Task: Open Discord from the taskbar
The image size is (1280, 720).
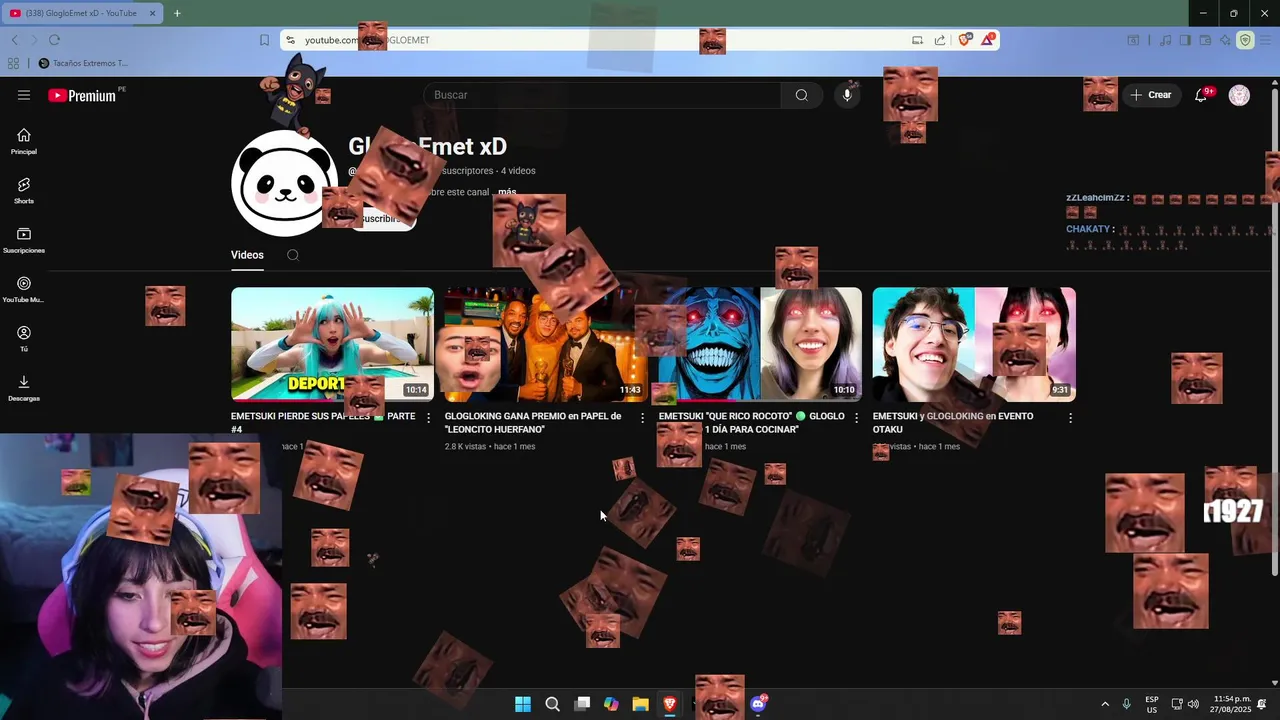Action: coord(758,704)
